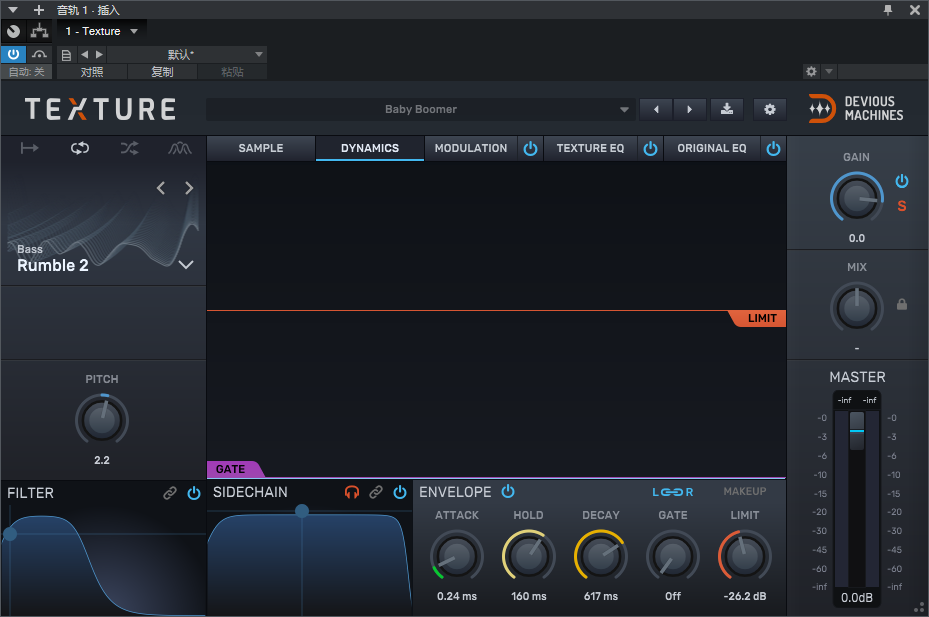
Task: Select the granular waves playback mode icon
Action: tap(180, 148)
